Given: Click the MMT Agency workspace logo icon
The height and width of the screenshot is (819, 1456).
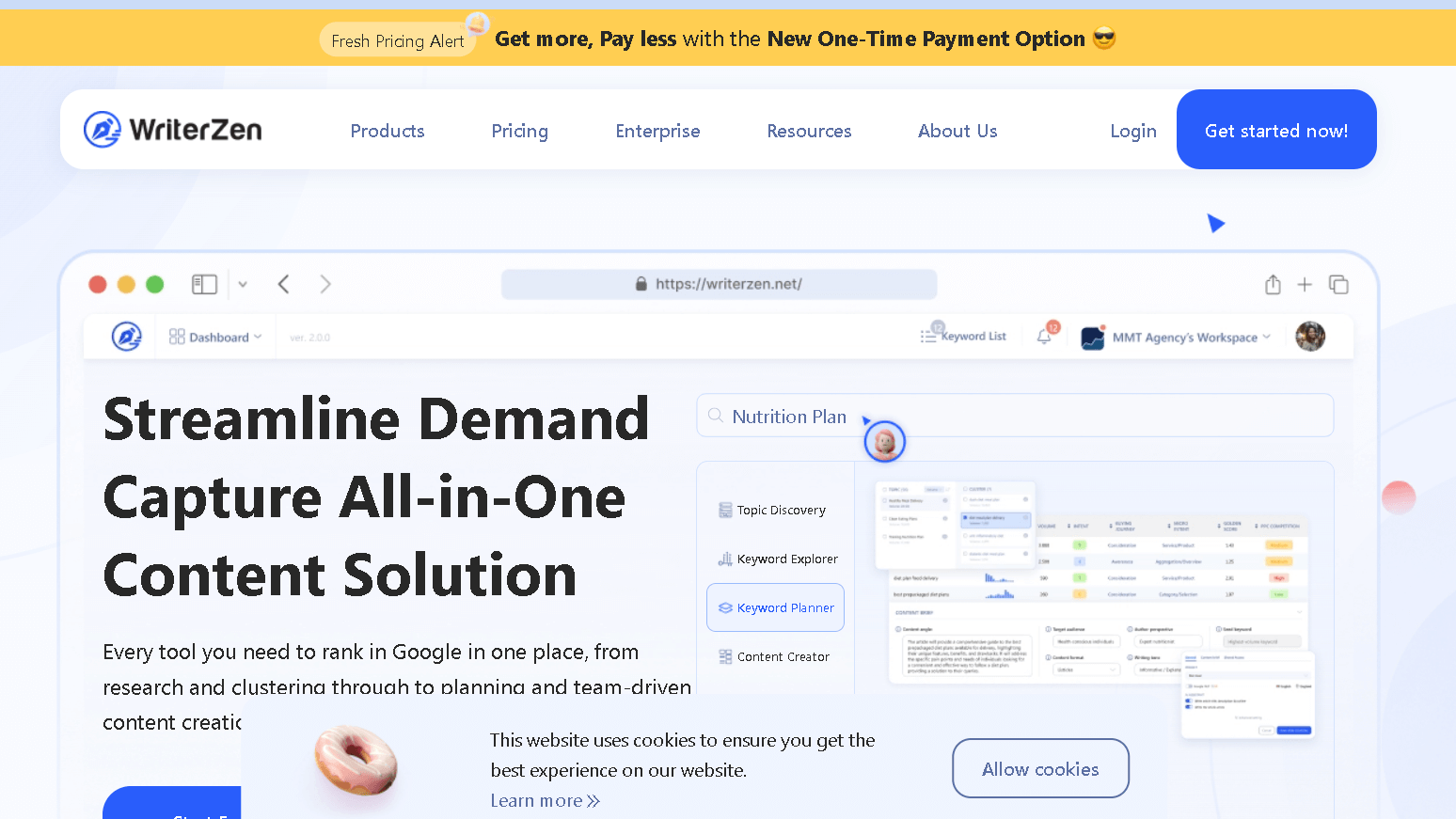Looking at the screenshot, I should (x=1093, y=338).
